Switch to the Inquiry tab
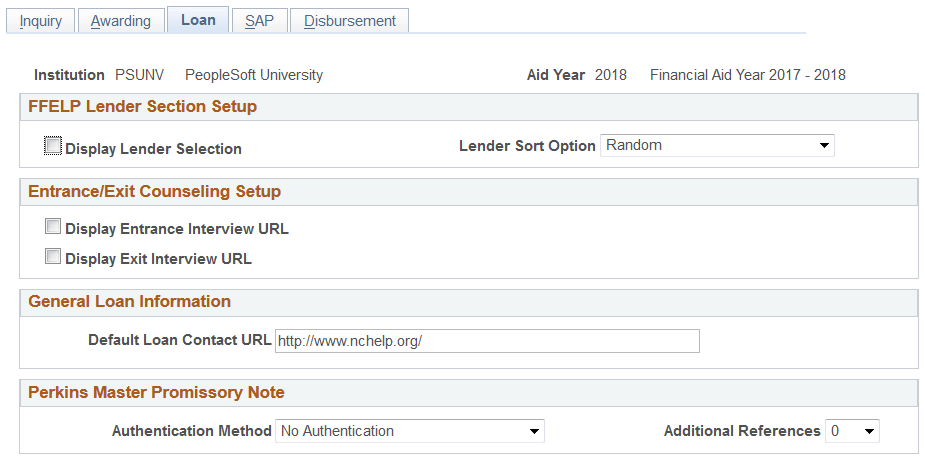The height and width of the screenshot is (461, 925). [40, 21]
